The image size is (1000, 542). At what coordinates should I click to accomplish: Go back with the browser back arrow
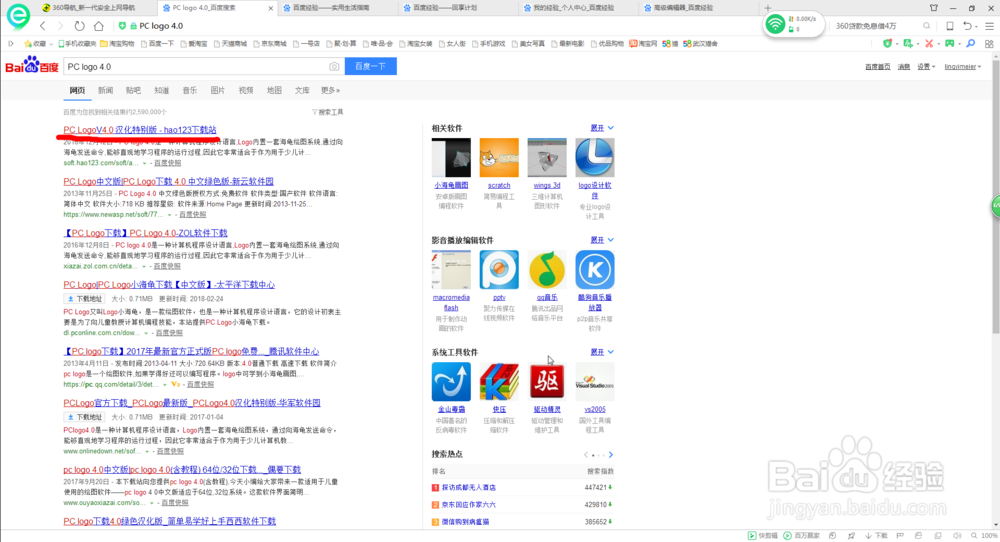(43, 26)
